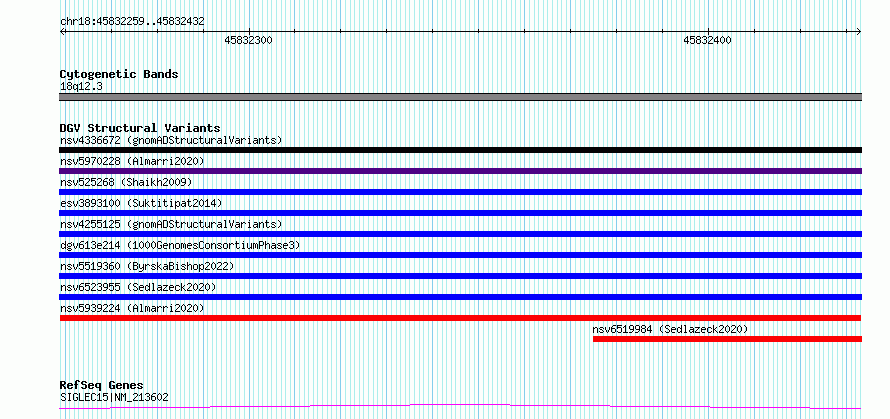Click the right arrow on the ruler
This screenshot has width=890, height=419.
(859, 31)
